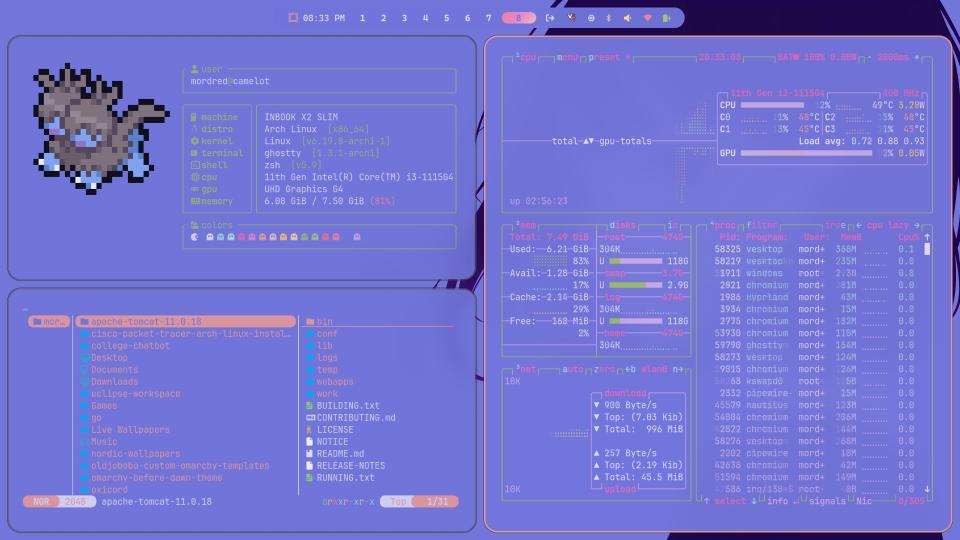Image resolution: width=960 pixels, height=540 pixels.
Task: Select the nordic-wallpapers folder
Action: pyautogui.click(x=130, y=454)
